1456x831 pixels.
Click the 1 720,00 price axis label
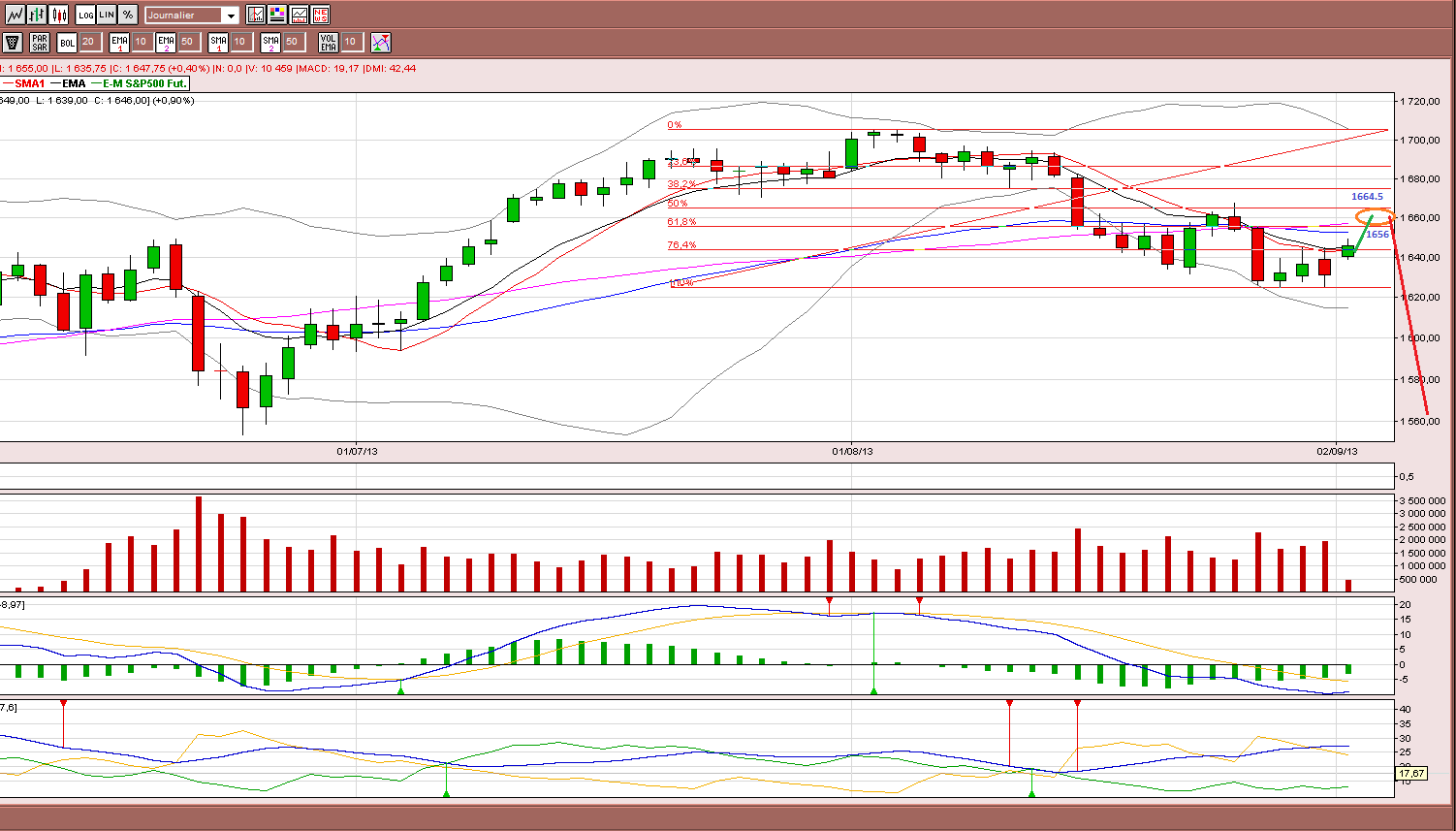coord(1420,101)
